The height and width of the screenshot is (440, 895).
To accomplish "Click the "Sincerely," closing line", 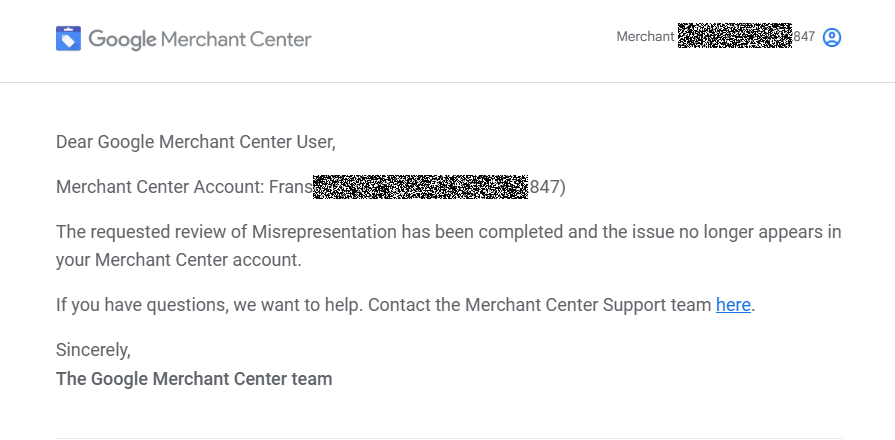I will [x=93, y=350].
